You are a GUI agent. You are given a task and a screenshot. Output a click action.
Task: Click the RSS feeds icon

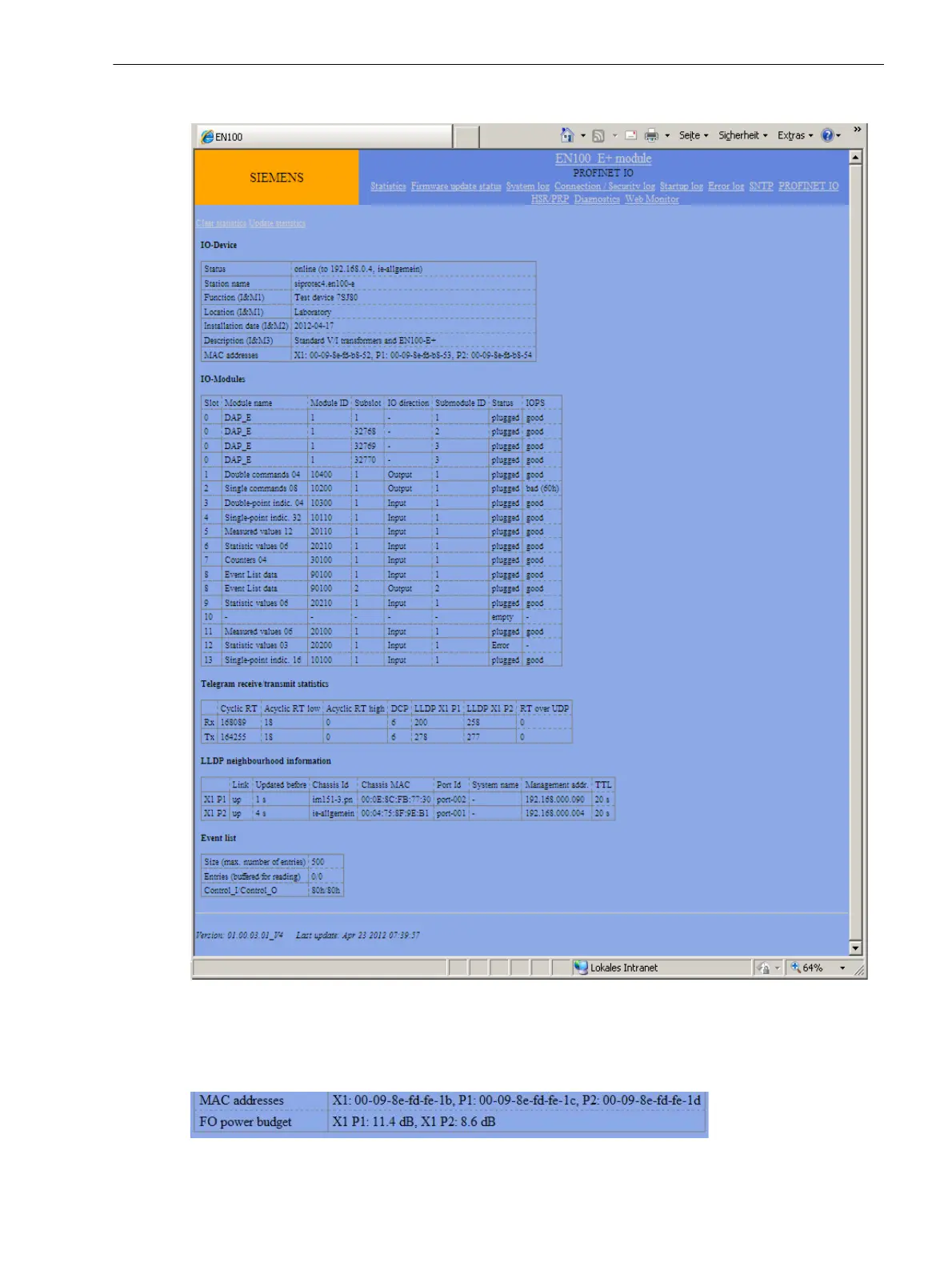click(598, 136)
